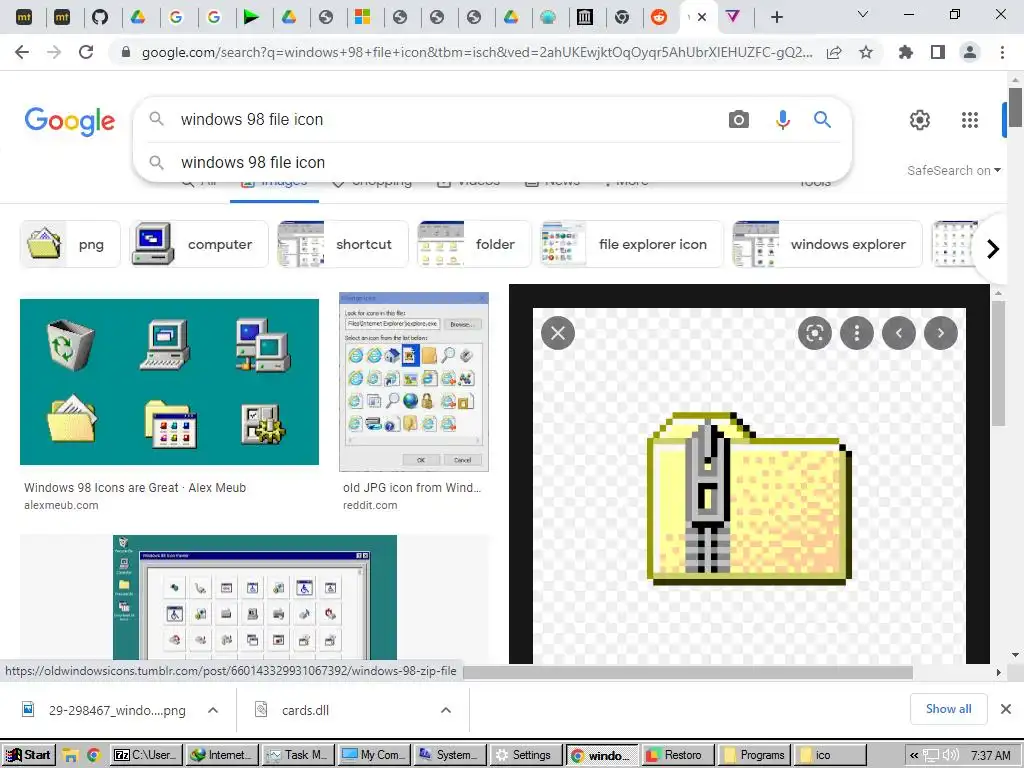
Task: Go to the next preview image
Action: click(x=940, y=333)
